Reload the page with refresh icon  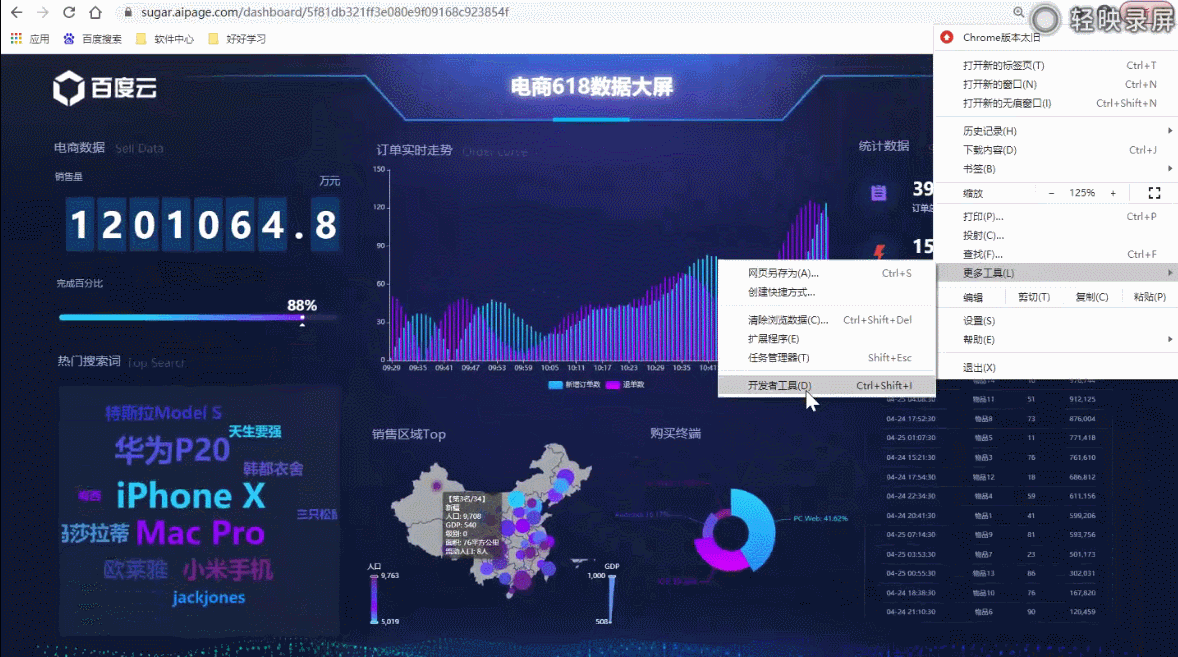[x=69, y=12]
